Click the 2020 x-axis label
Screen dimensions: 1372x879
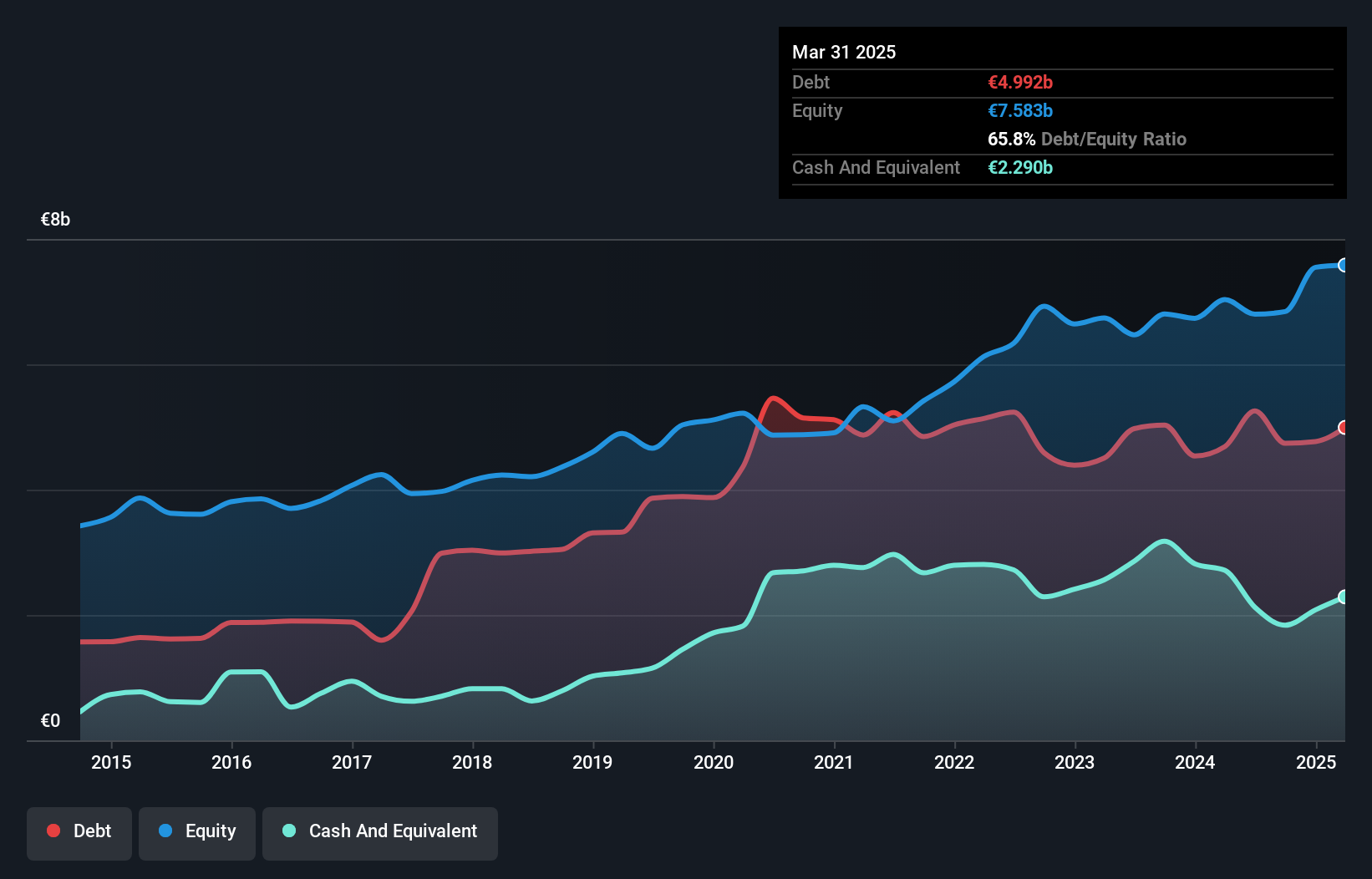714,762
